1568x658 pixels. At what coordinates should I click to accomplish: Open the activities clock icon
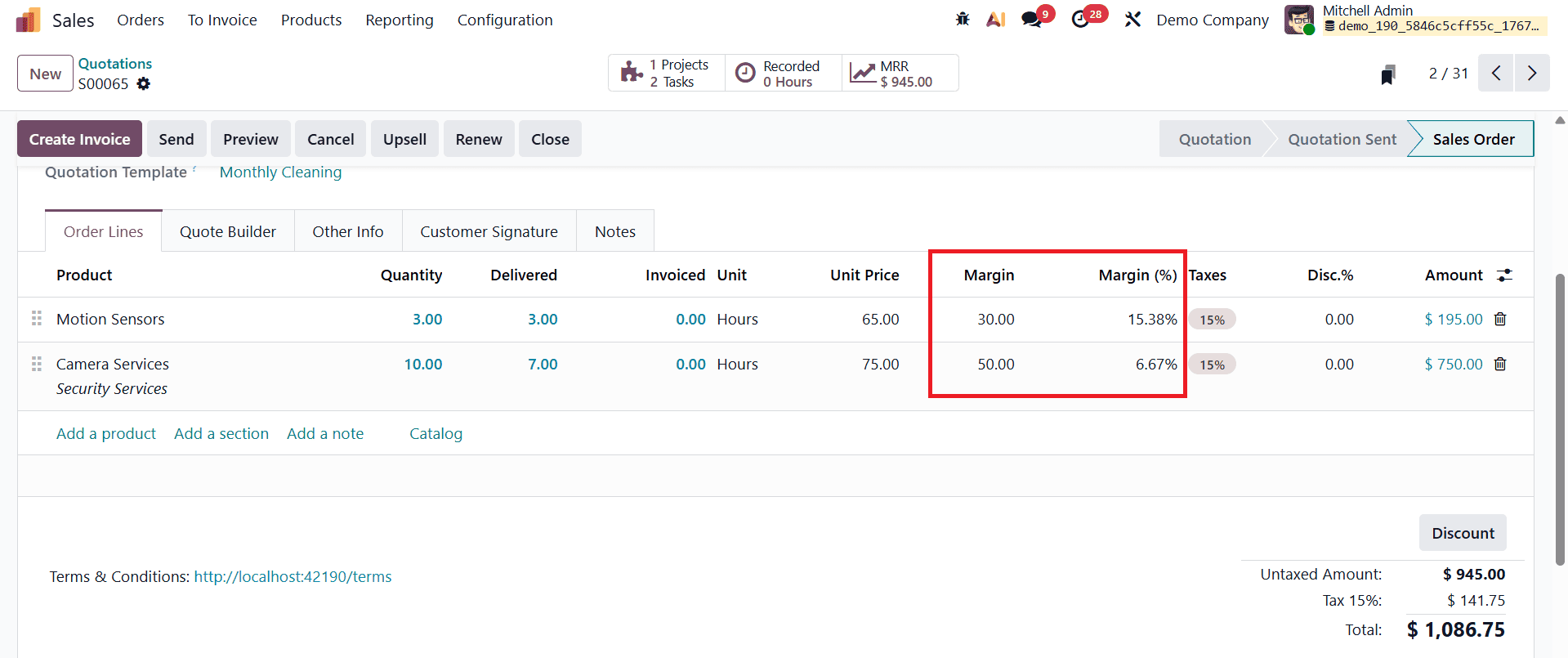point(1080,19)
